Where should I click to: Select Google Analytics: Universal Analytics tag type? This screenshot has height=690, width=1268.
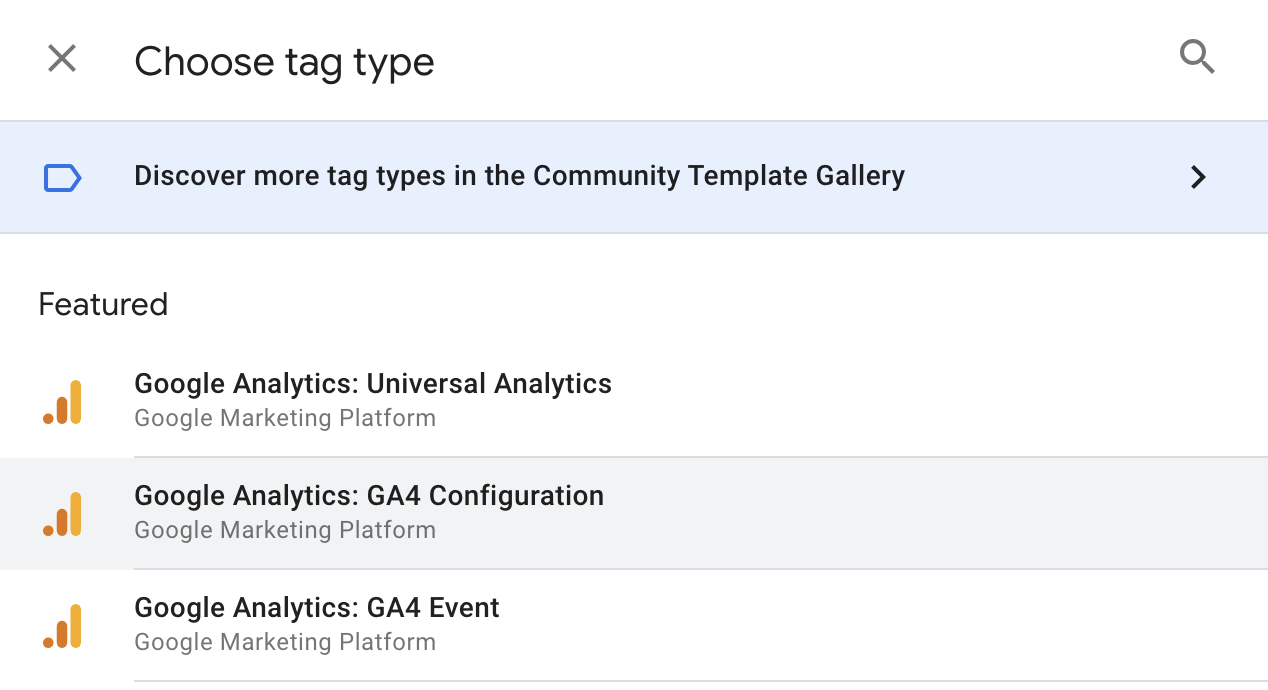[x=373, y=384]
